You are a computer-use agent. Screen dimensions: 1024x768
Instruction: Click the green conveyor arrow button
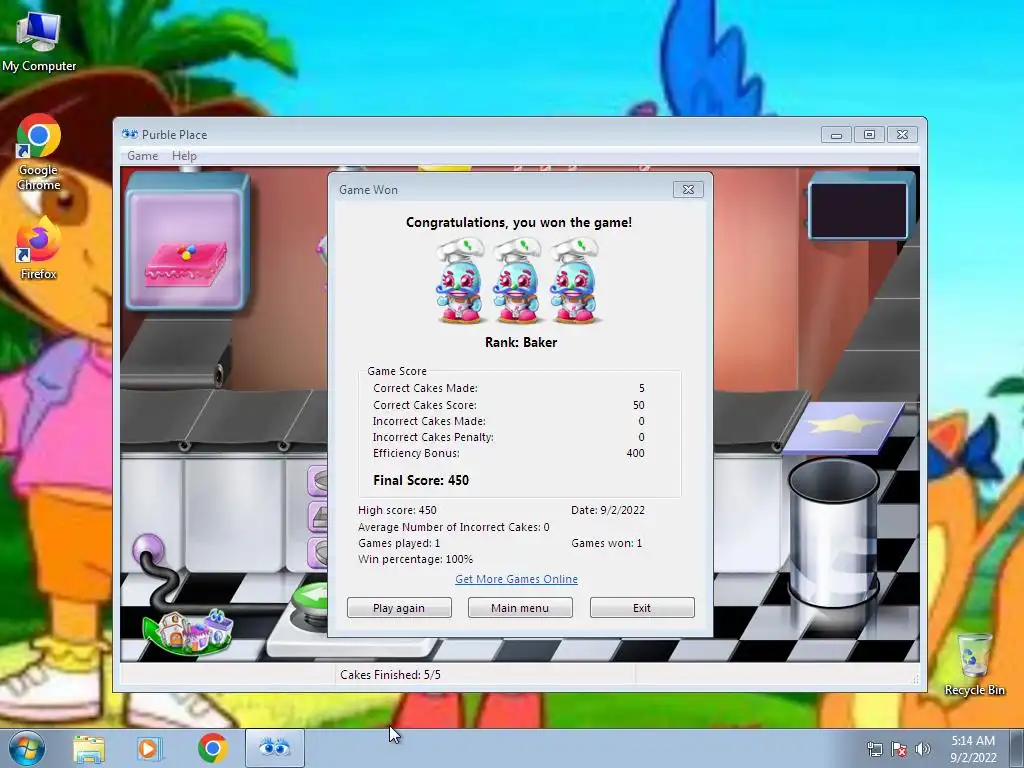click(x=311, y=599)
